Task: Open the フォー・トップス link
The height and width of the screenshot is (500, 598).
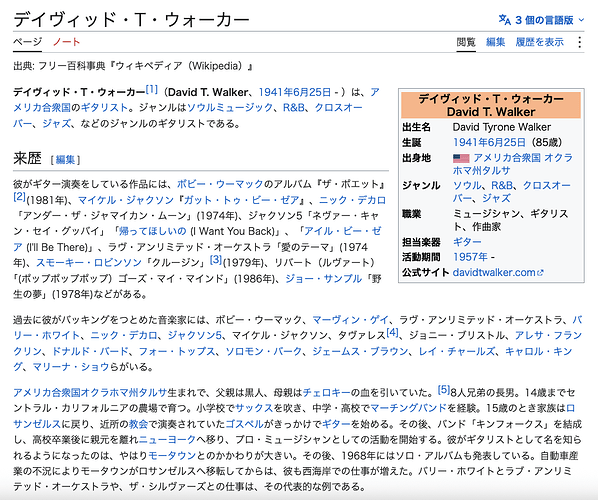Action: (177, 351)
